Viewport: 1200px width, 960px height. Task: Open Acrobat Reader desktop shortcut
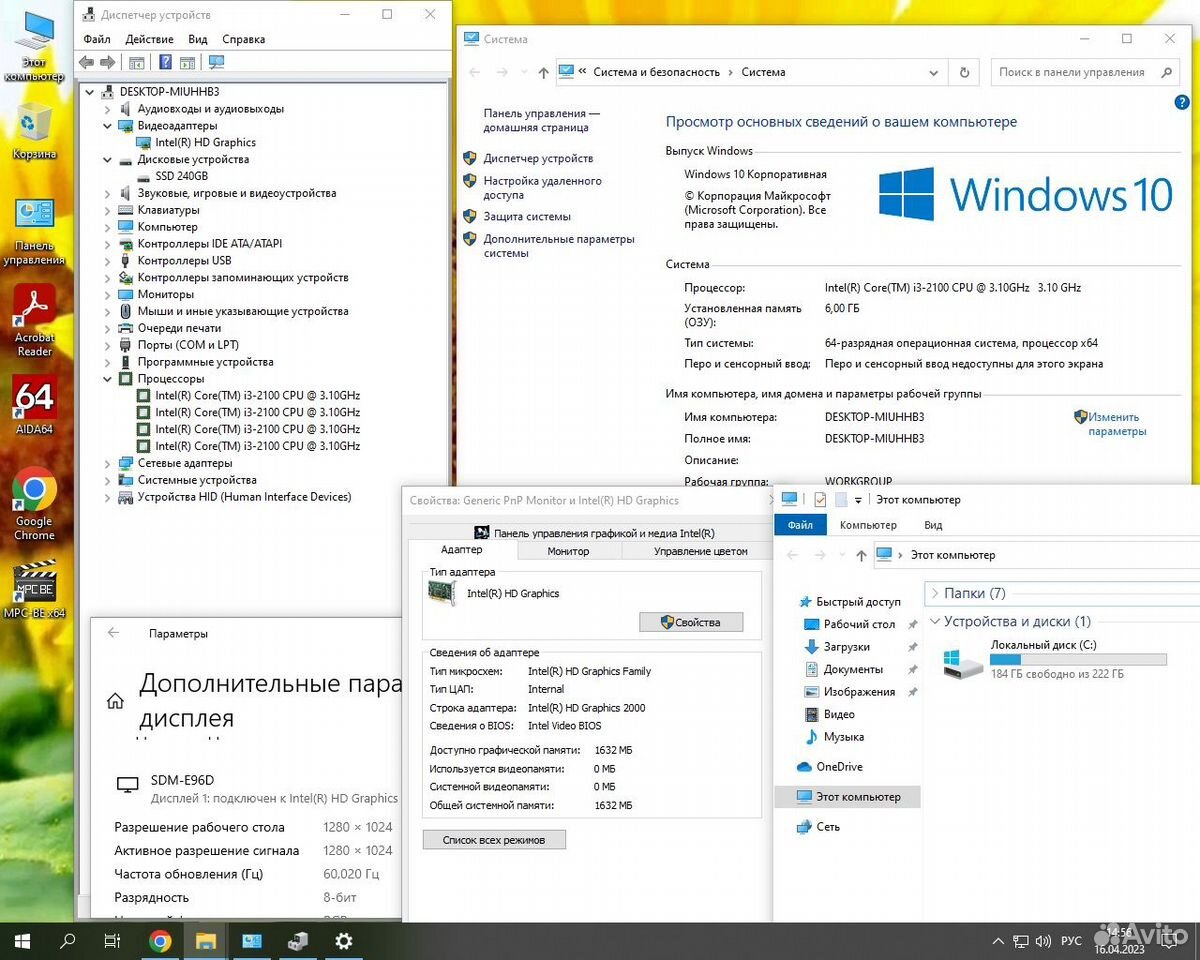pos(34,320)
